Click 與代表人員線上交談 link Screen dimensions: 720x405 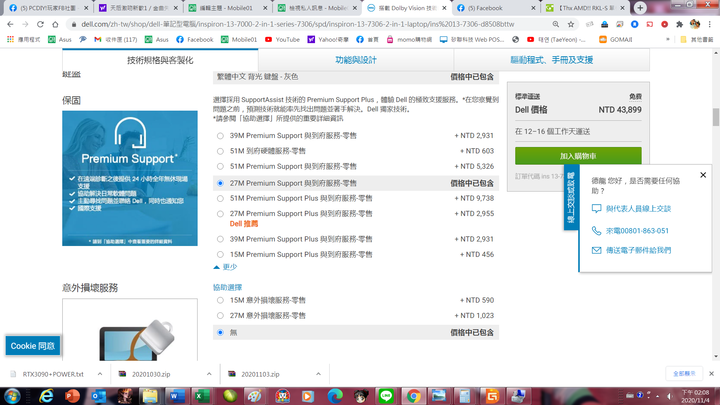click(638, 208)
